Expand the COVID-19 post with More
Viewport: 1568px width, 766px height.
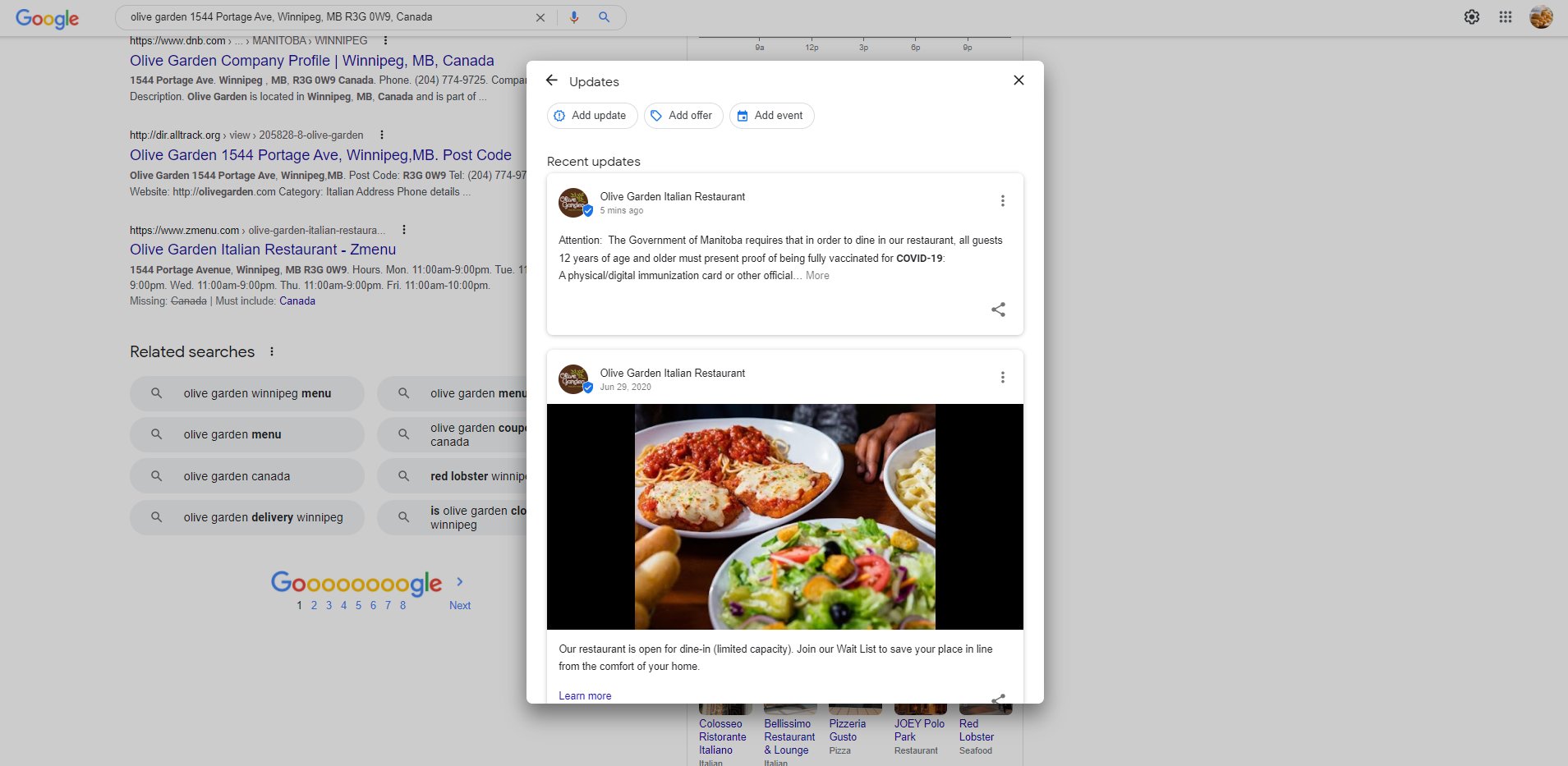817,276
